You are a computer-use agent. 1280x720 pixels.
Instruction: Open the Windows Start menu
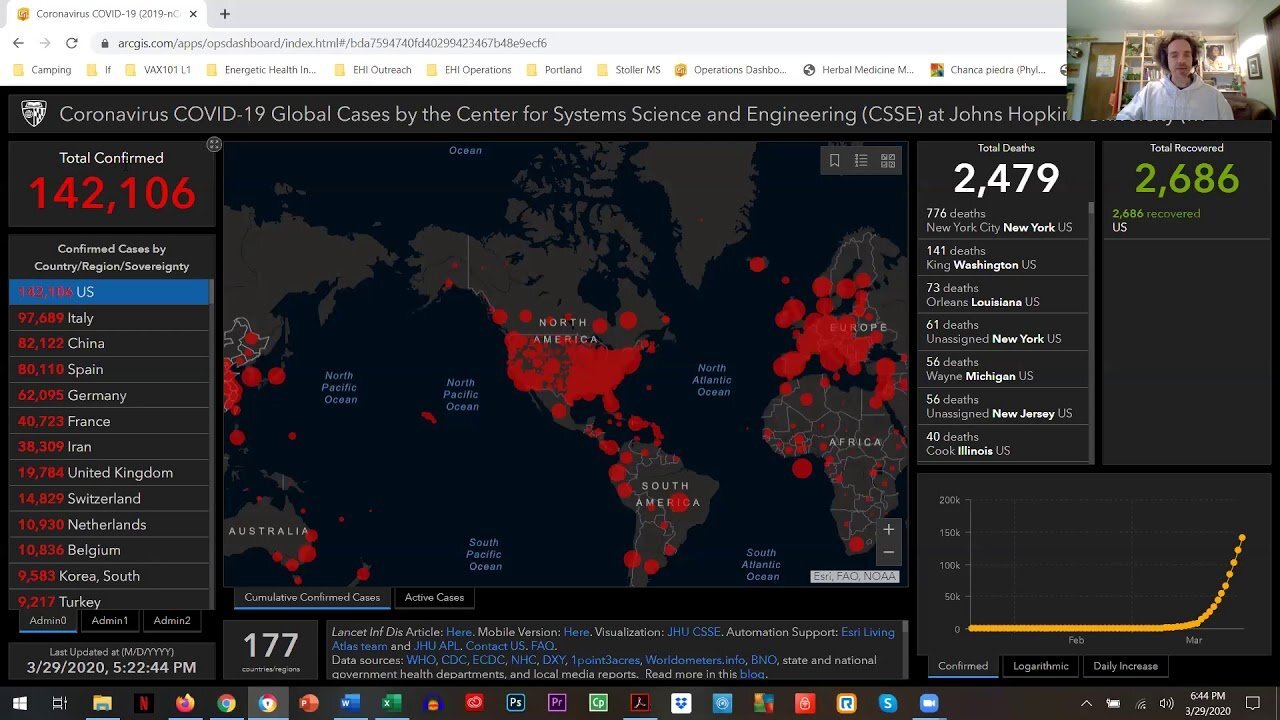(19, 703)
